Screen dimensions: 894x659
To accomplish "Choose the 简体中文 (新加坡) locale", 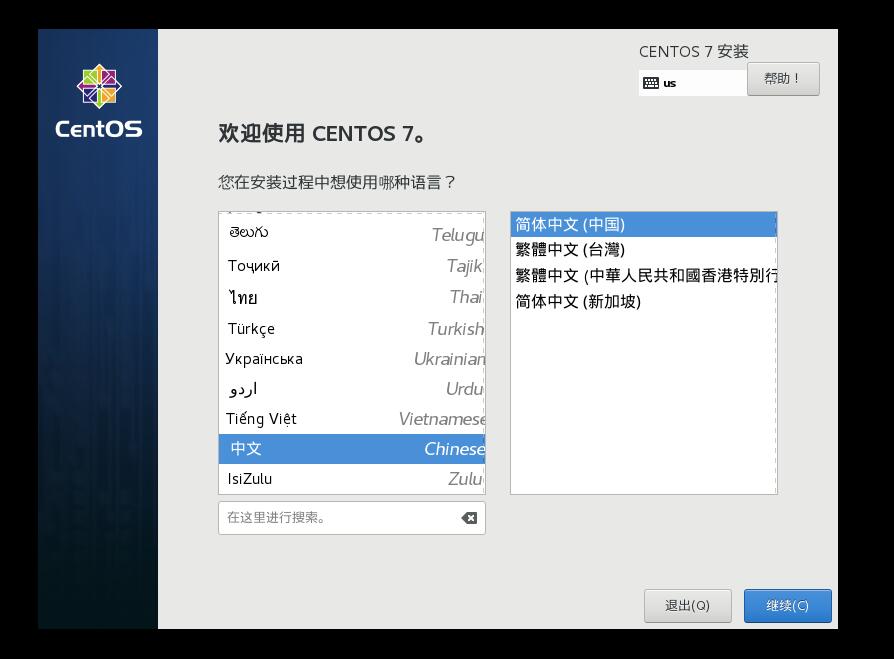I will 644,301.
